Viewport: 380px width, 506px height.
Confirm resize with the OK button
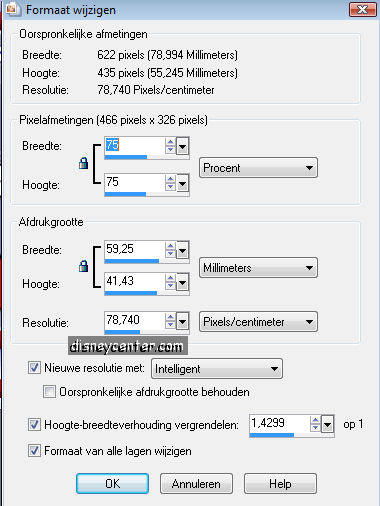pyautogui.click(x=113, y=484)
